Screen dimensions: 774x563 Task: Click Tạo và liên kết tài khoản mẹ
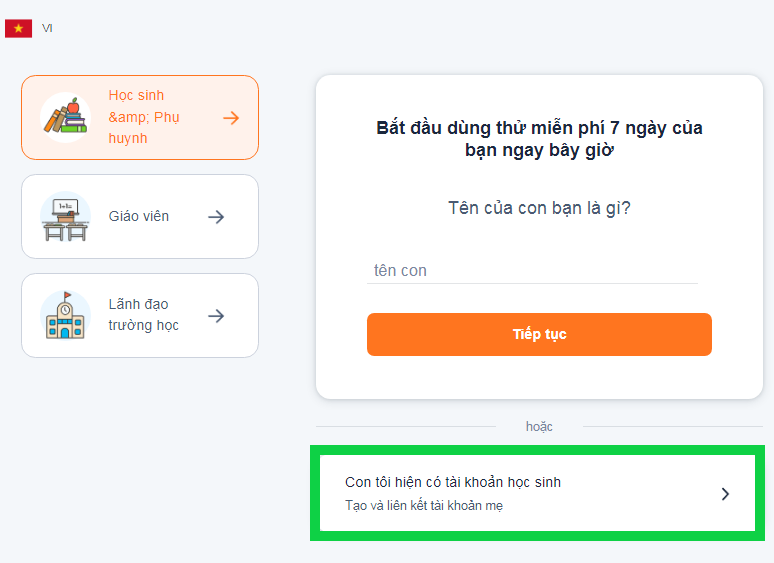424,506
